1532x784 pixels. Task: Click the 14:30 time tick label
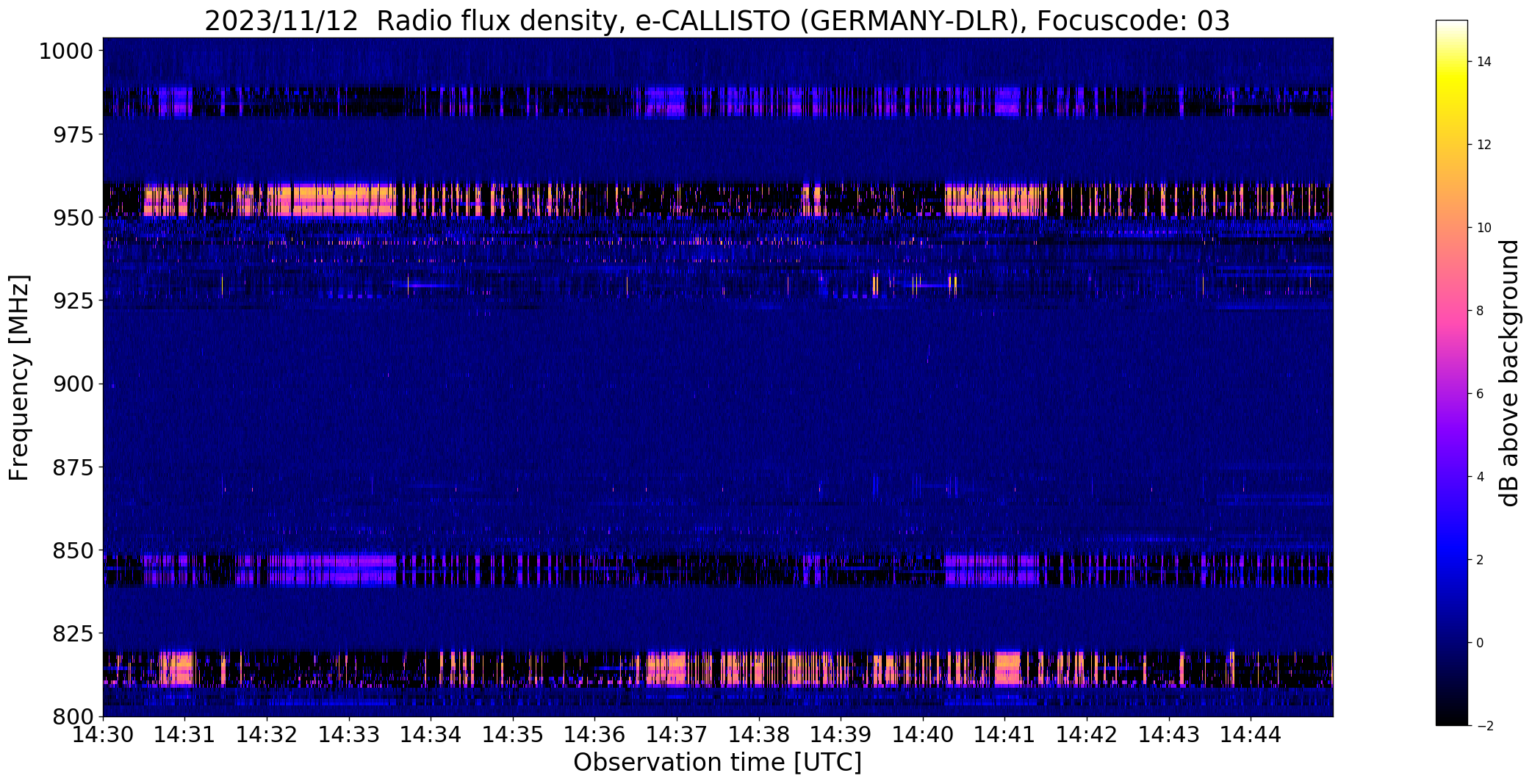pos(103,735)
